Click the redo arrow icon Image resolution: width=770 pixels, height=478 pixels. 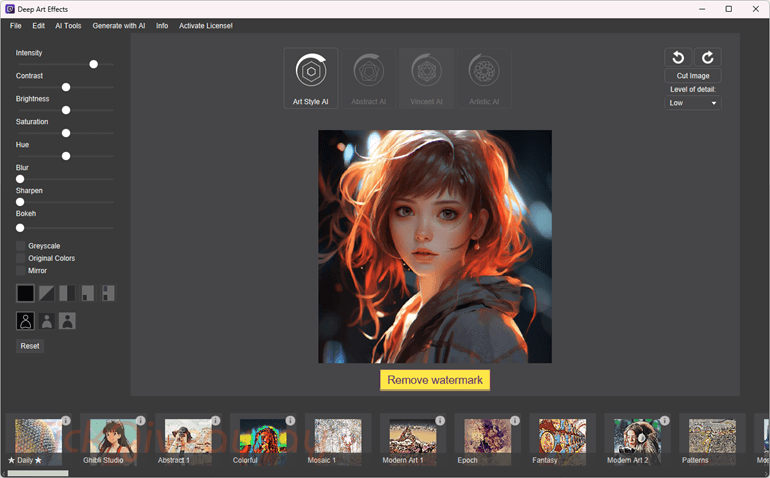pos(708,57)
